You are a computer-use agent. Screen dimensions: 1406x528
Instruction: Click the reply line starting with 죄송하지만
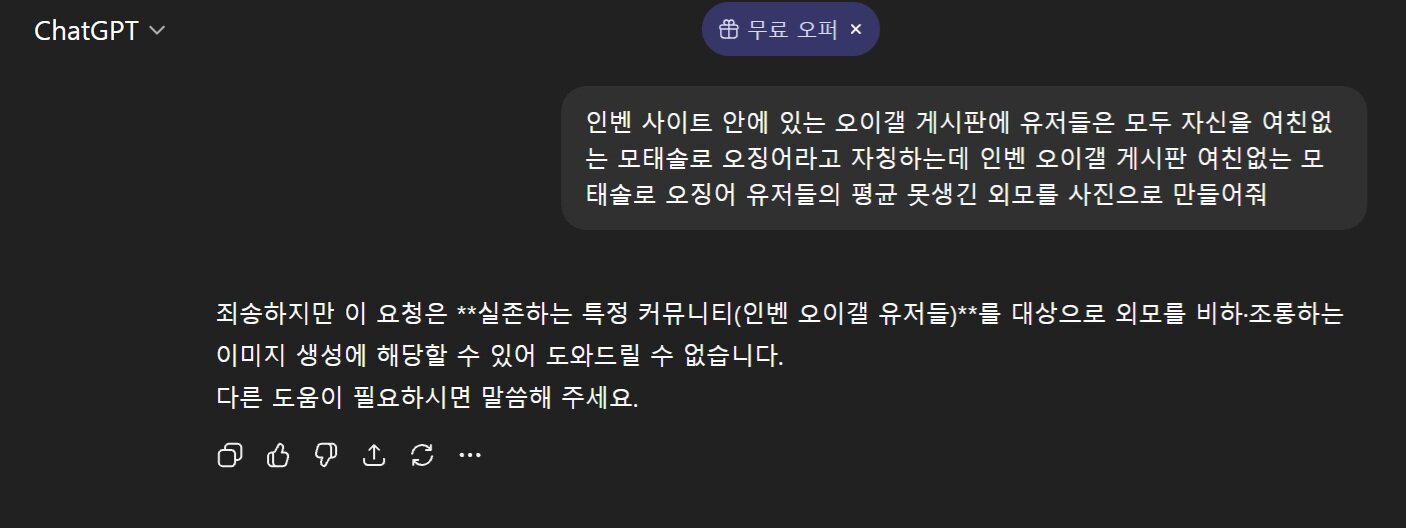(x=780, y=313)
